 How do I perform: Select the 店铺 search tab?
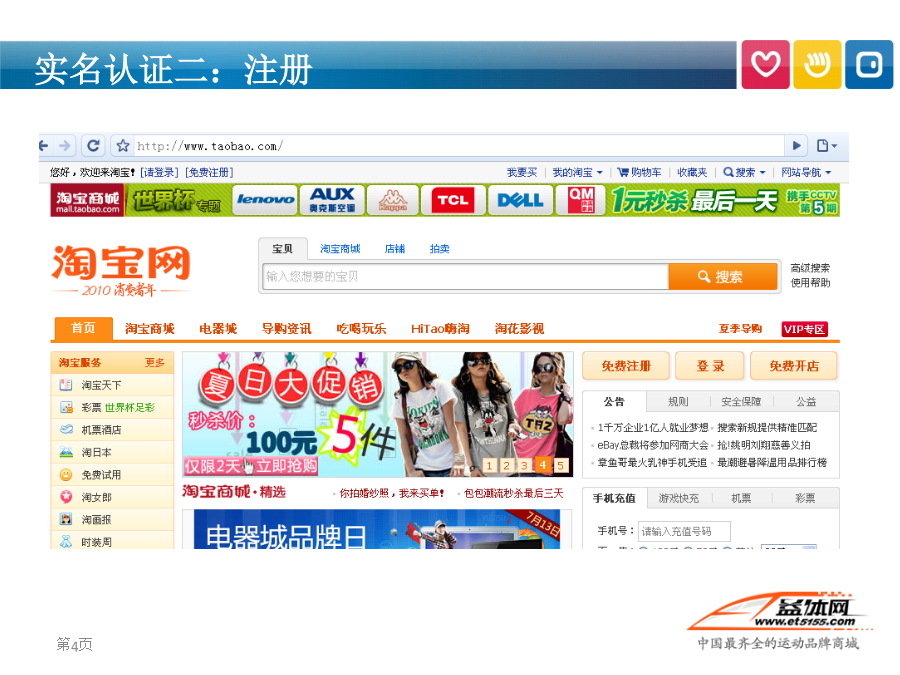coord(394,249)
